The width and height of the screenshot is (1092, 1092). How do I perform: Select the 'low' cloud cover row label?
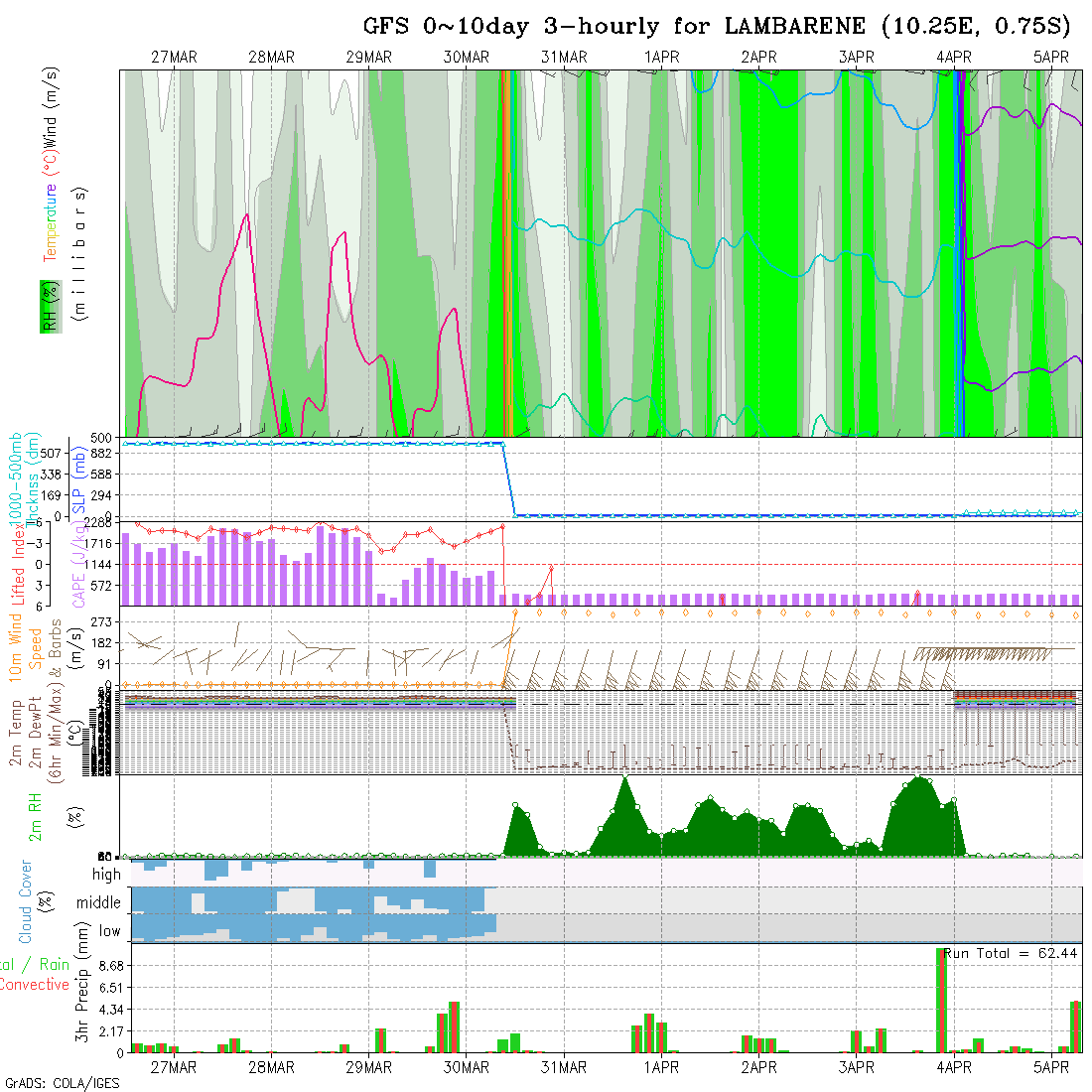(x=109, y=931)
